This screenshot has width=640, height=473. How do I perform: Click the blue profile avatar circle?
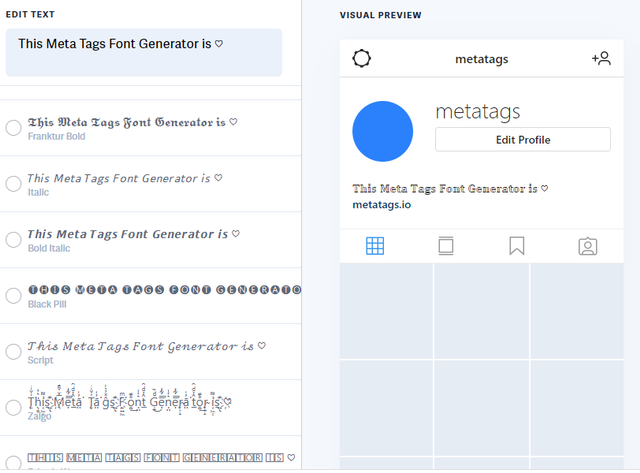383,131
